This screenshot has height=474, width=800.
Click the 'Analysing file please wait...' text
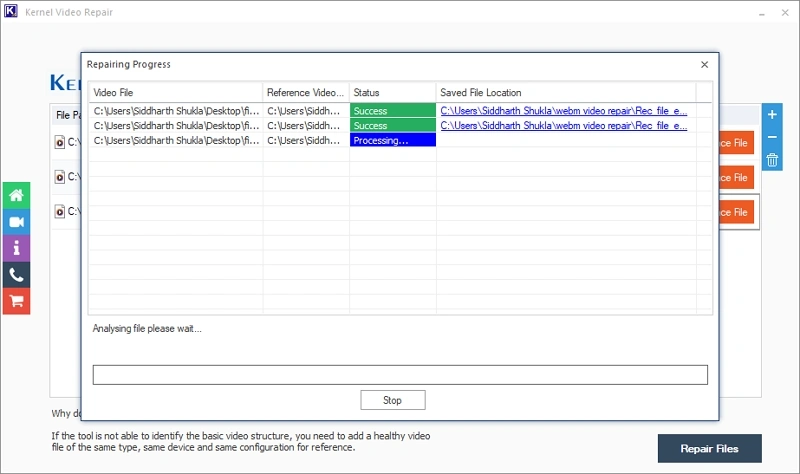point(147,329)
